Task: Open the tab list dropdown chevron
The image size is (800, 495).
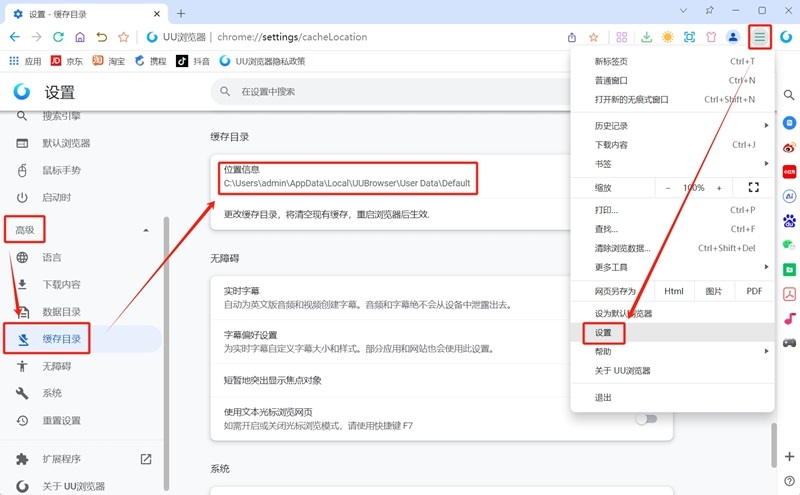Action: 684,10
